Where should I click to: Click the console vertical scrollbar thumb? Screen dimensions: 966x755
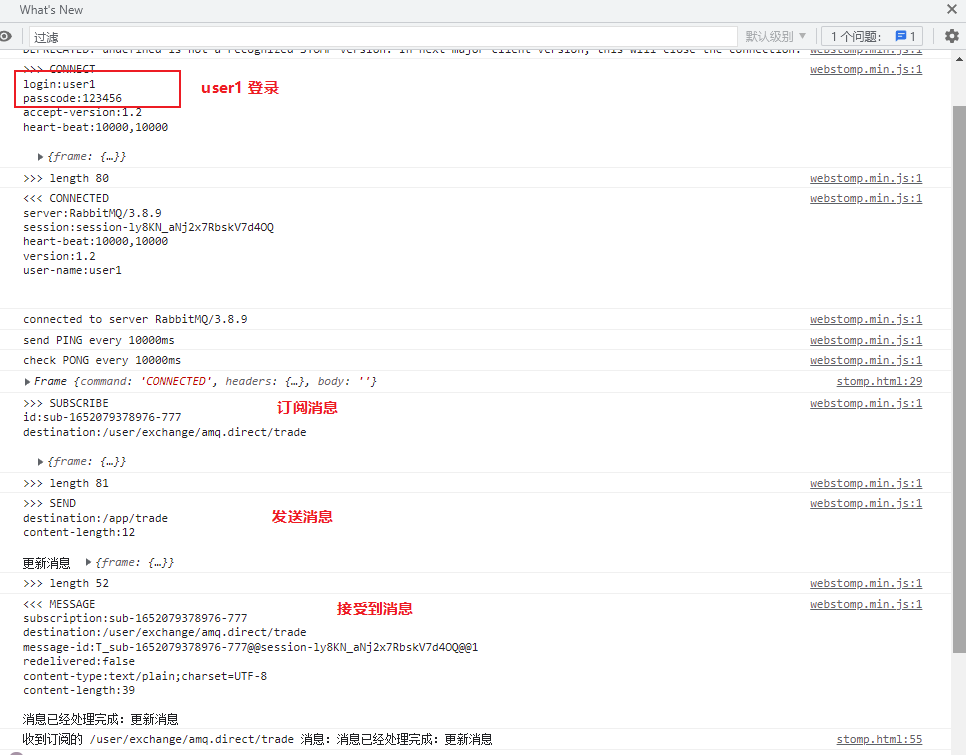click(959, 379)
